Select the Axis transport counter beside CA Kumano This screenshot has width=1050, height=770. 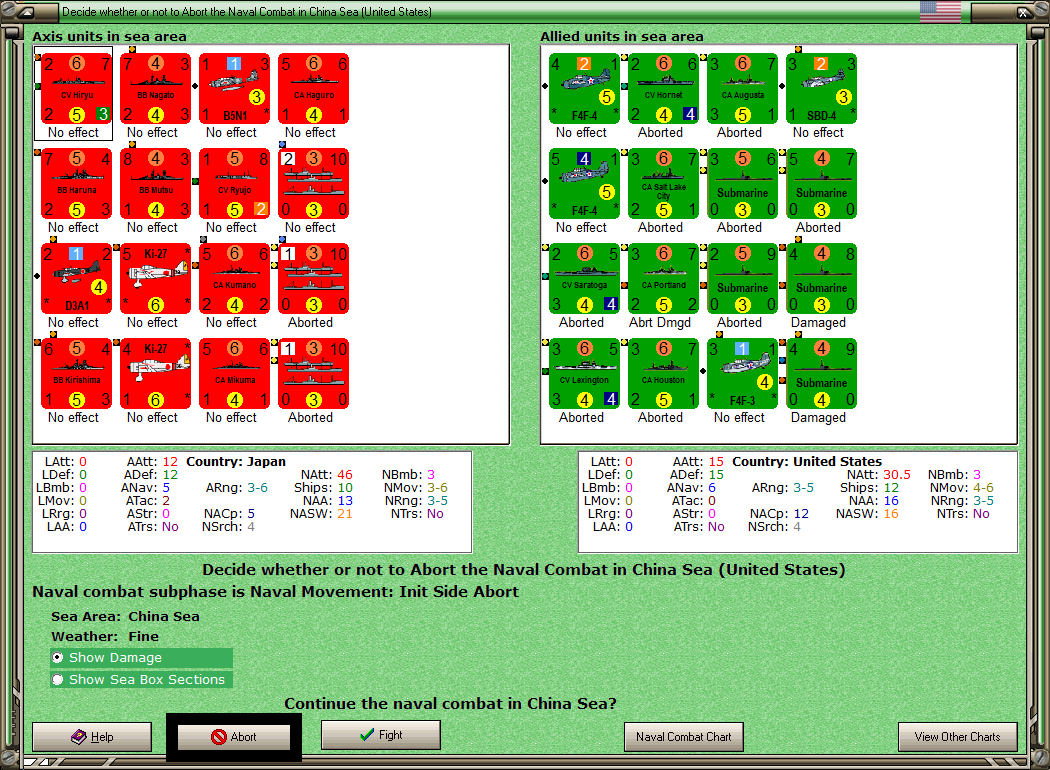pos(314,279)
